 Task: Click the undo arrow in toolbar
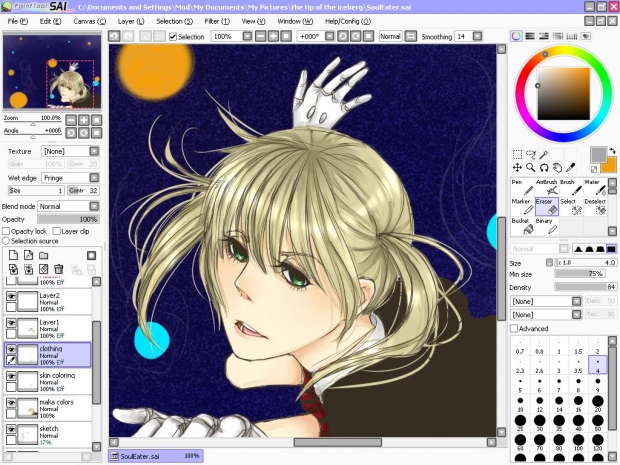(114, 36)
